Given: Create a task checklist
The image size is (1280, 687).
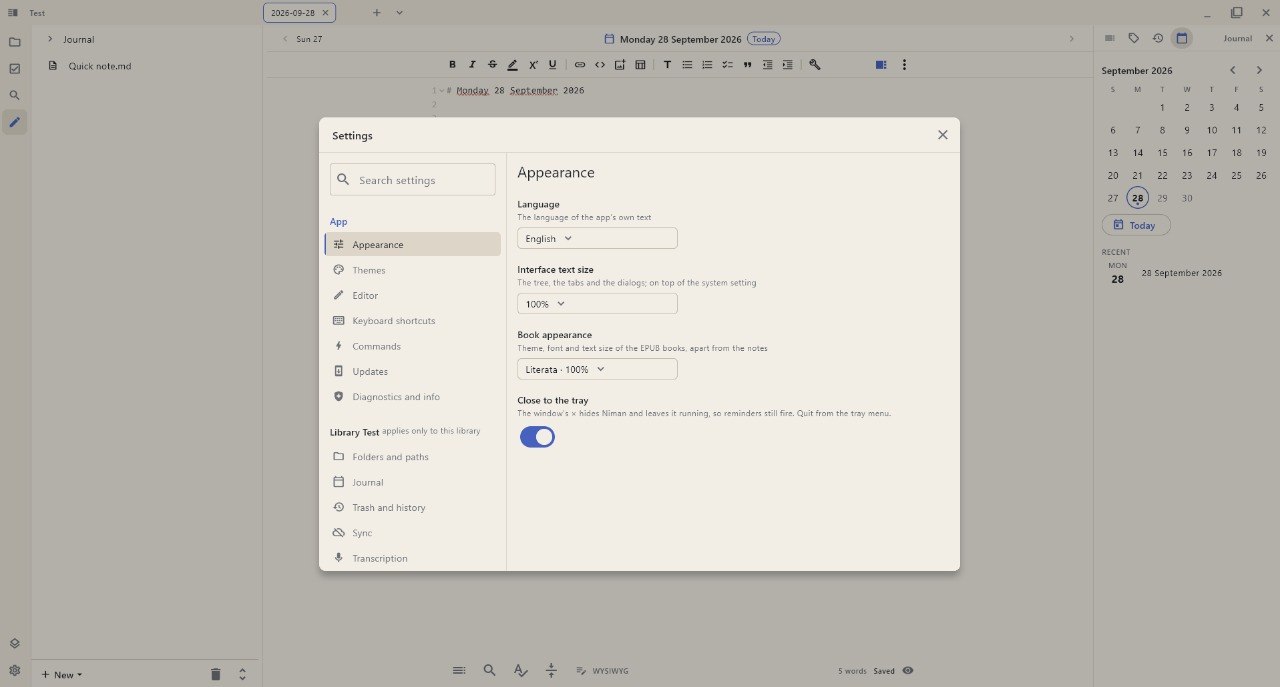Looking at the screenshot, I should coord(727,64).
